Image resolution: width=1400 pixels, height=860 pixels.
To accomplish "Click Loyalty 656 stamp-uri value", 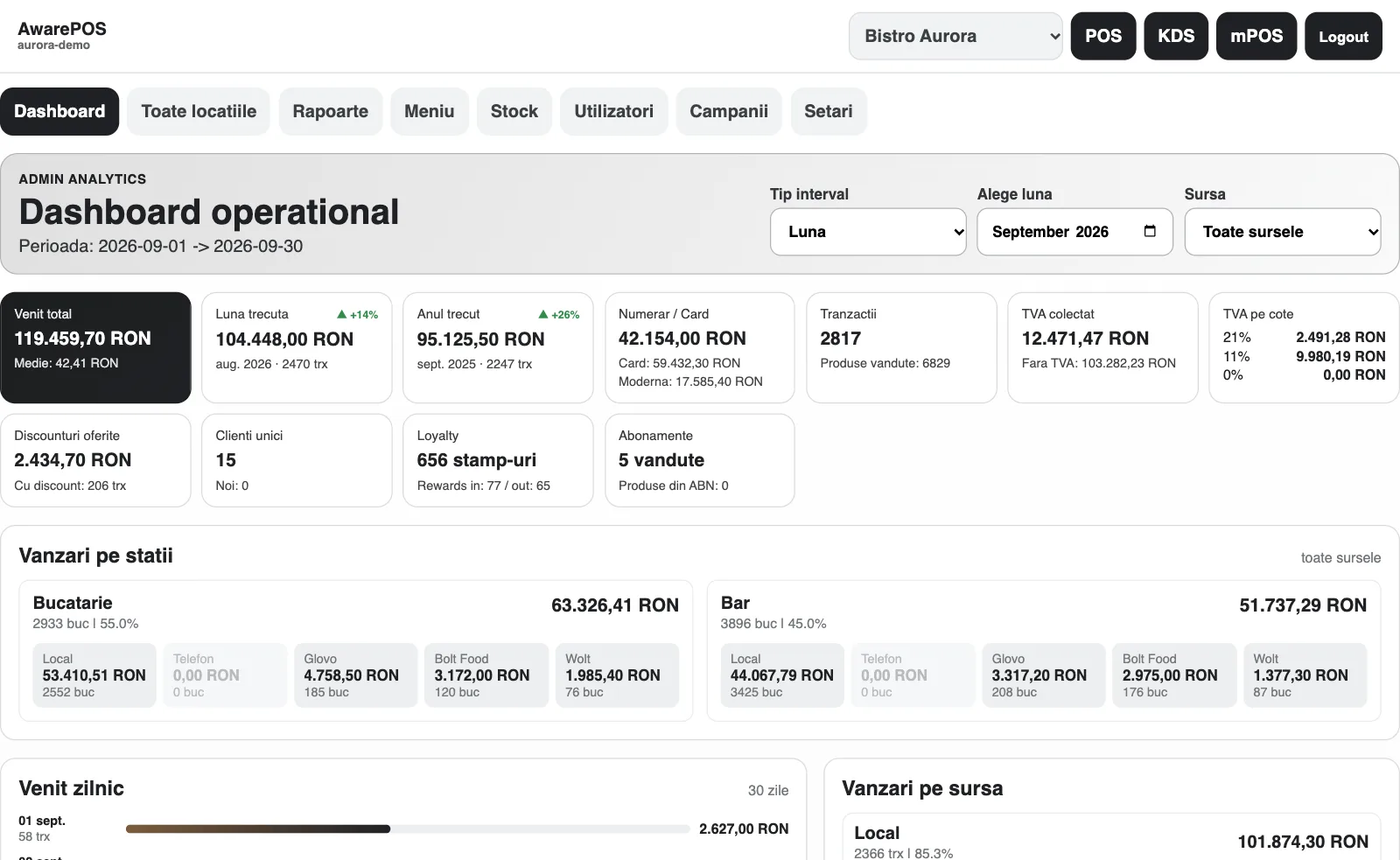I will coord(477,460).
